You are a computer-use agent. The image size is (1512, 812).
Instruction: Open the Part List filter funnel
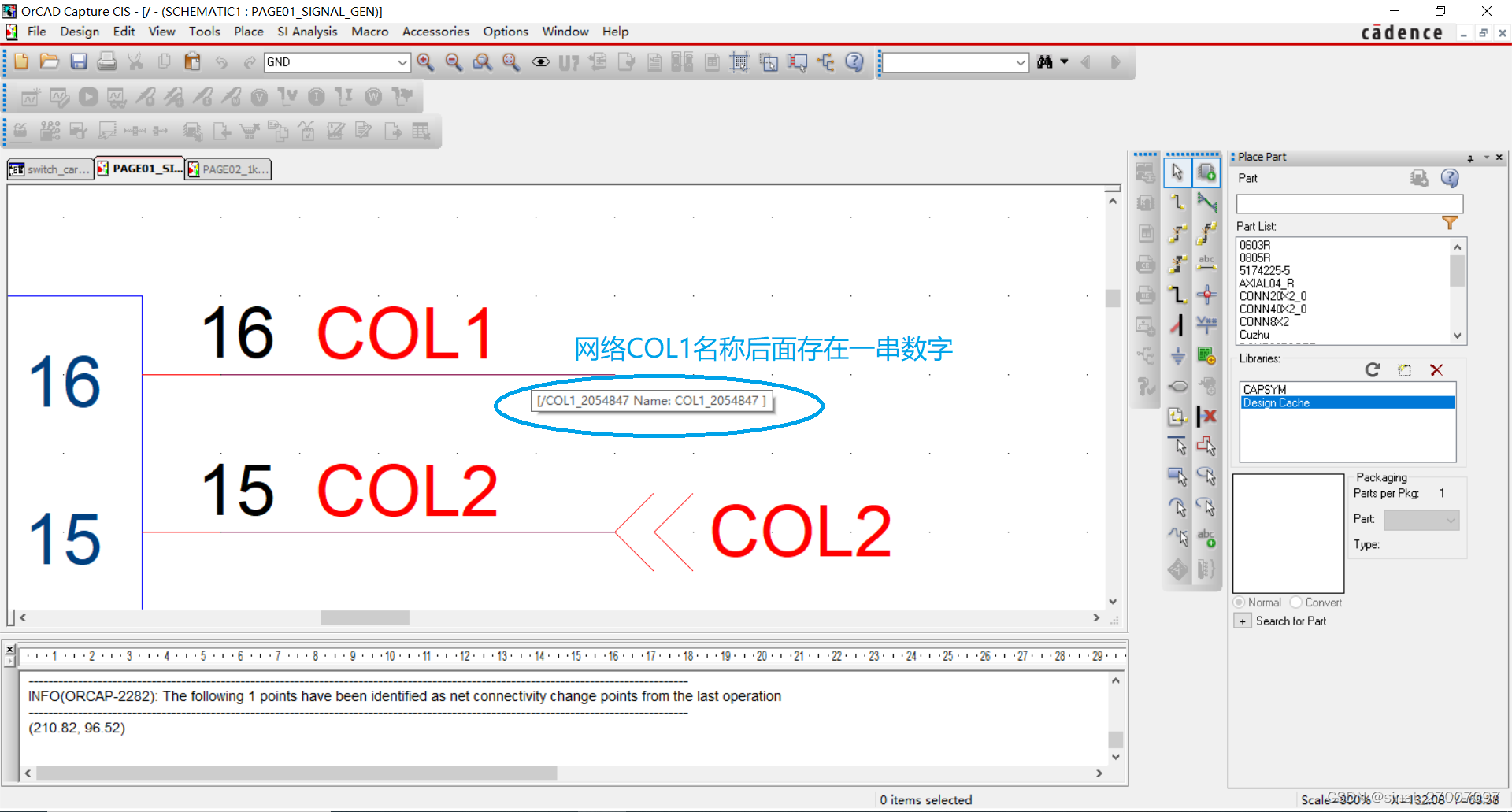(x=1451, y=222)
